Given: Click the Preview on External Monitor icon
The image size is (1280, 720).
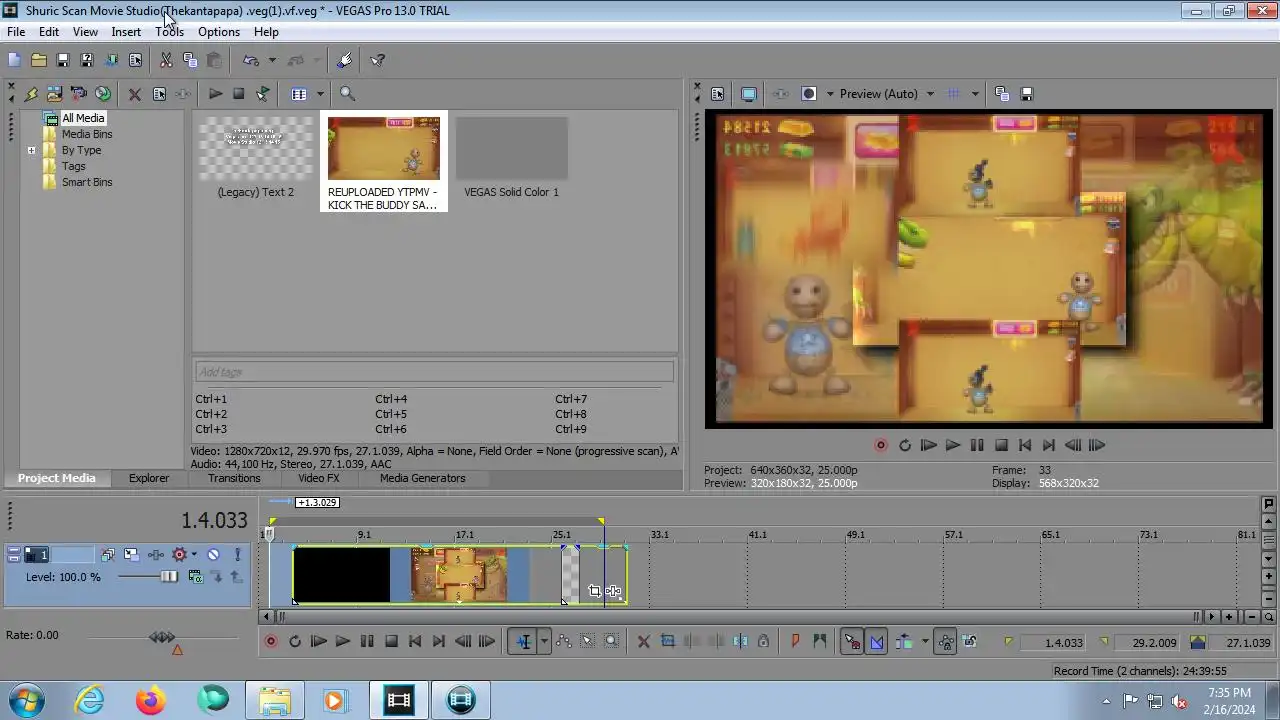Looking at the screenshot, I should [x=748, y=94].
